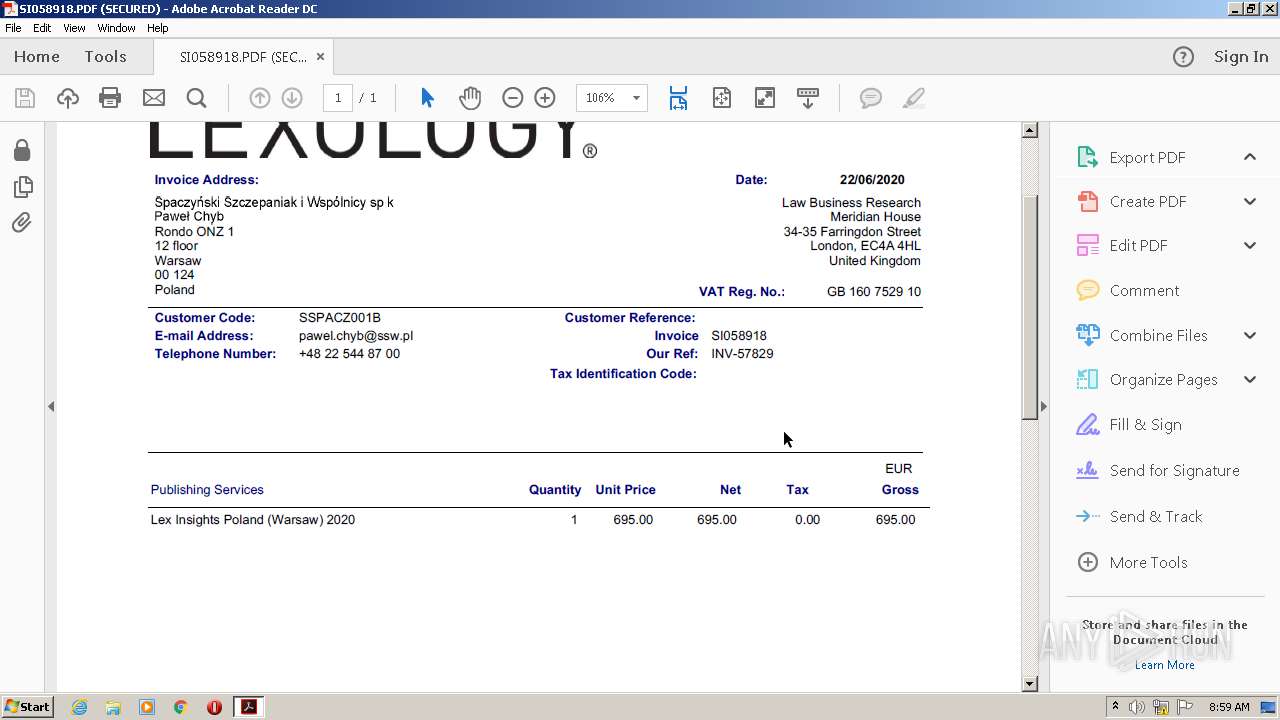Select the Highlight text pen tool
This screenshot has height=720, width=1280.
point(913,98)
